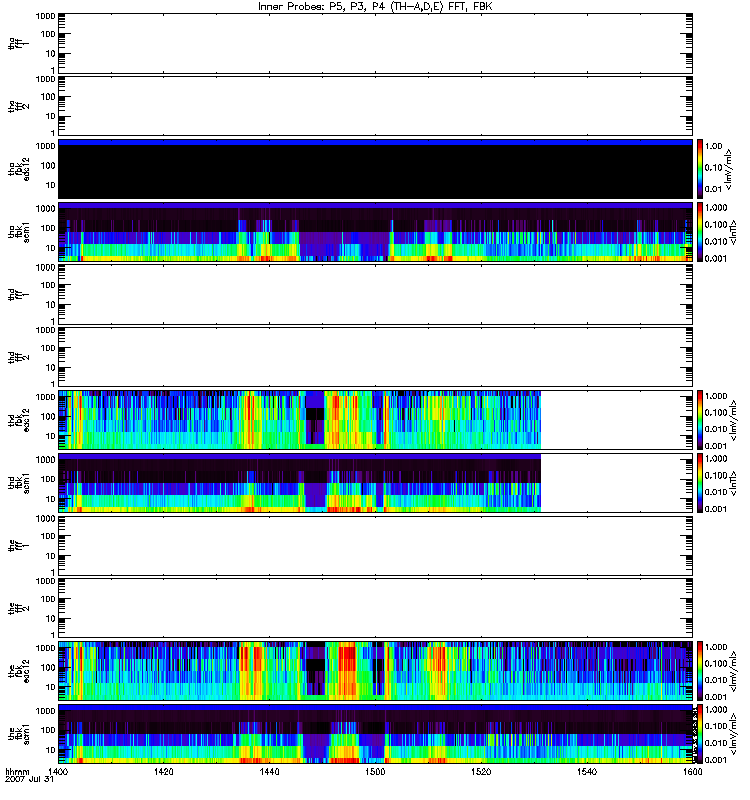Click the color bar beside the fbk scm1
This screenshot has height=800, width=750.
click(x=700, y=734)
